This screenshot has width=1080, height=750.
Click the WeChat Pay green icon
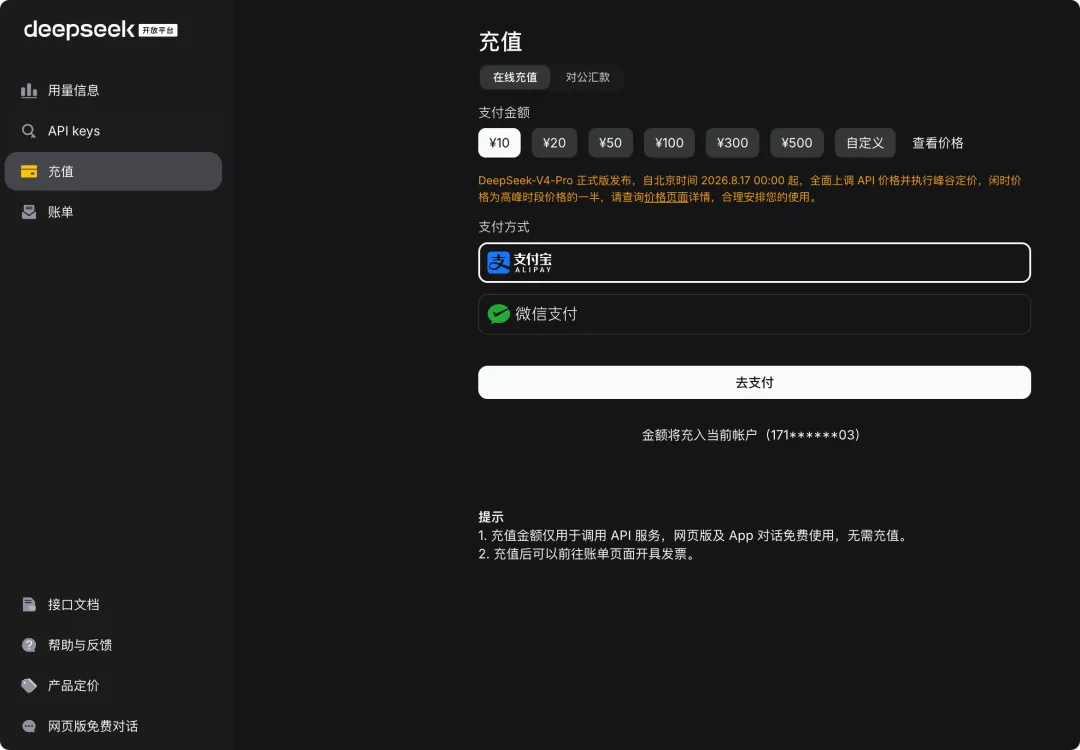[499, 314]
